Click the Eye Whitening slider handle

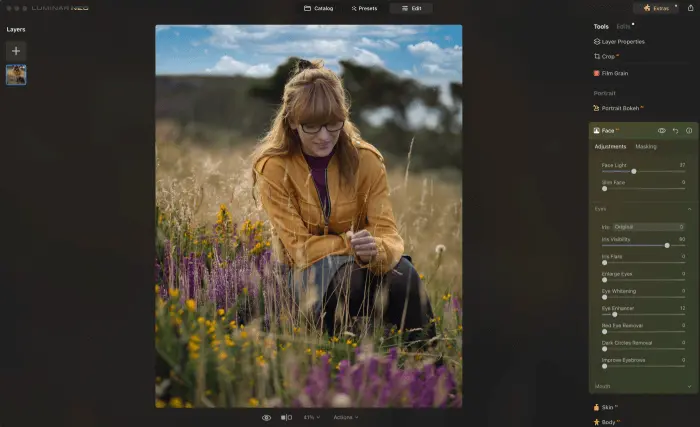pos(604,297)
